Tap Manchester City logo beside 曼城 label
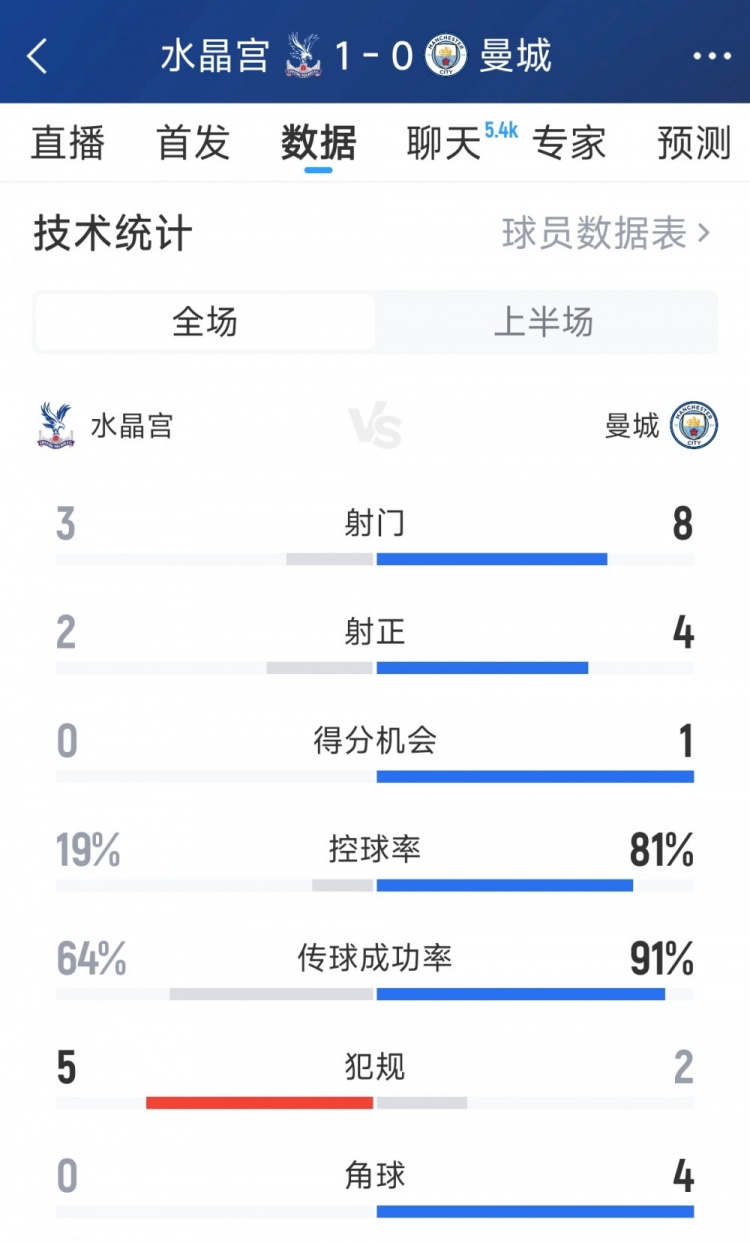The image size is (750, 1243). coord(693,426)
